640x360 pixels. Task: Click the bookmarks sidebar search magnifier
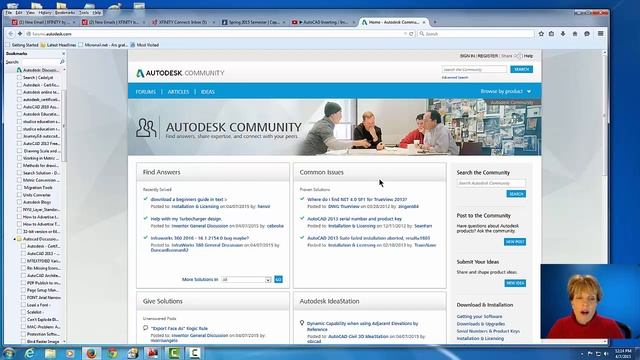pyautogui.click(x=62, y=62)
